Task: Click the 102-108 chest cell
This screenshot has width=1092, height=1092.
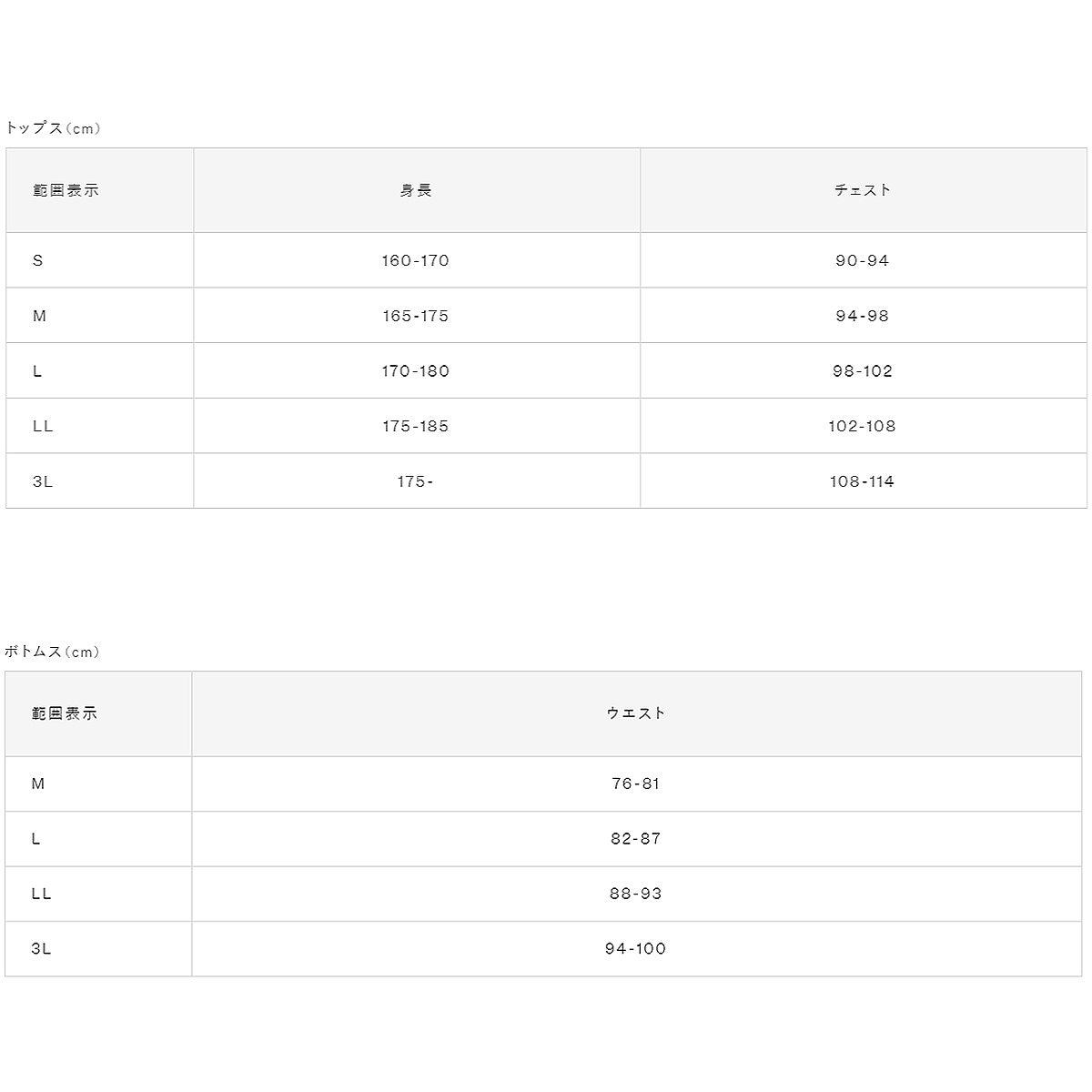Action: pyautogui.click(x=863, y=426)
